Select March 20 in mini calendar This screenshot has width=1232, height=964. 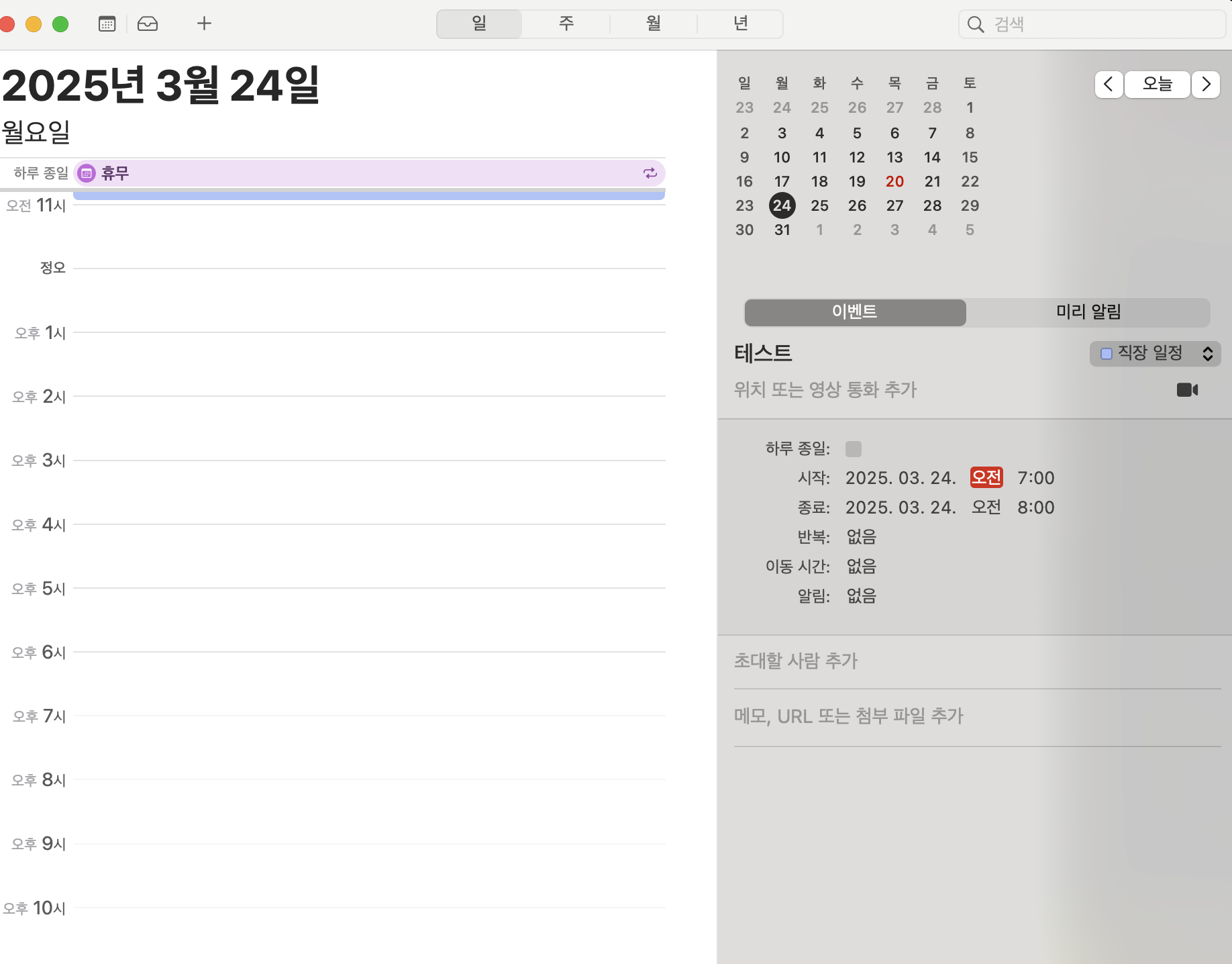[x=894, y=181]
